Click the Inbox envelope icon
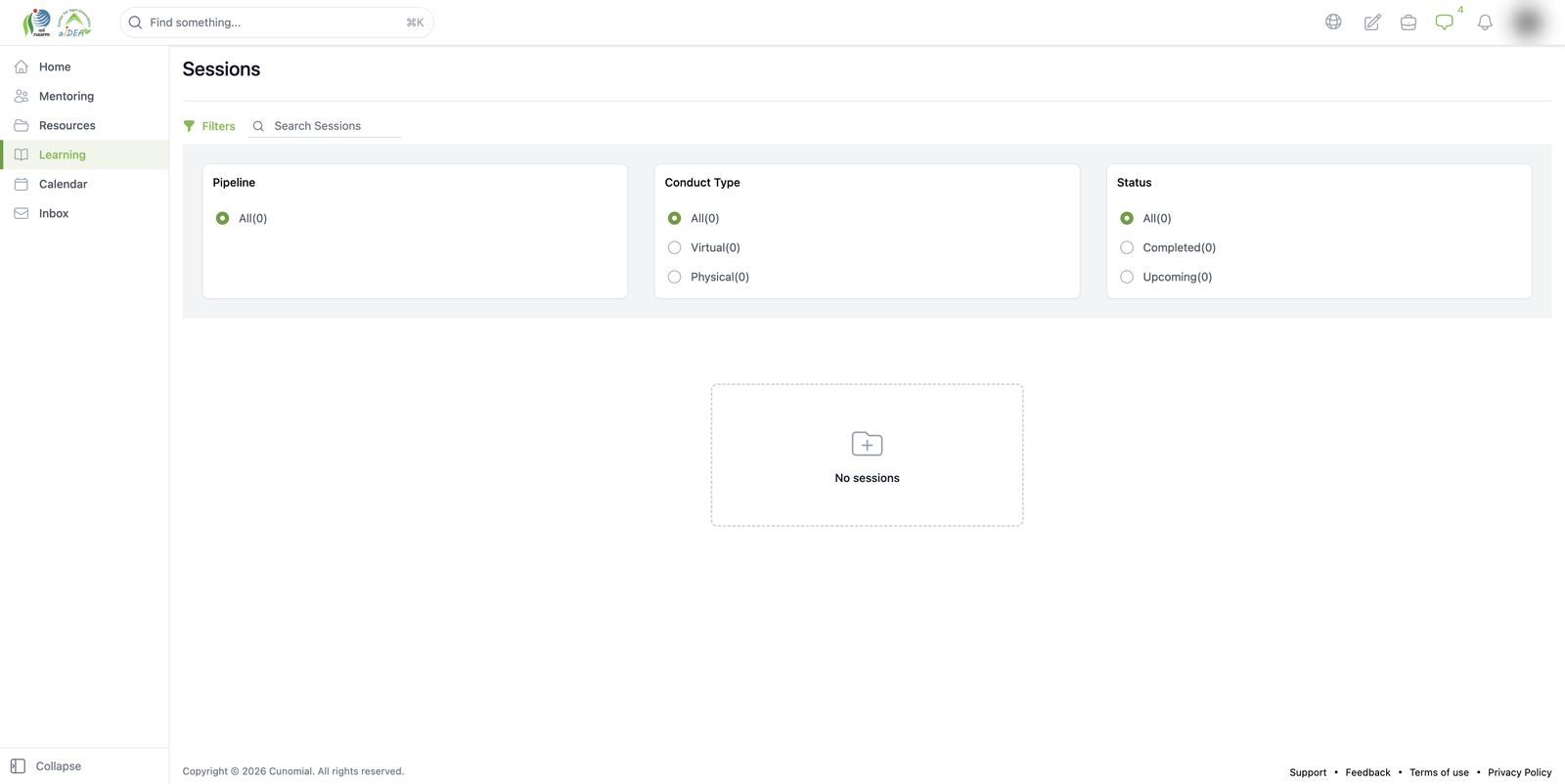The width and height of the screenshot is (1565, 784). click(x=22, y=213)
